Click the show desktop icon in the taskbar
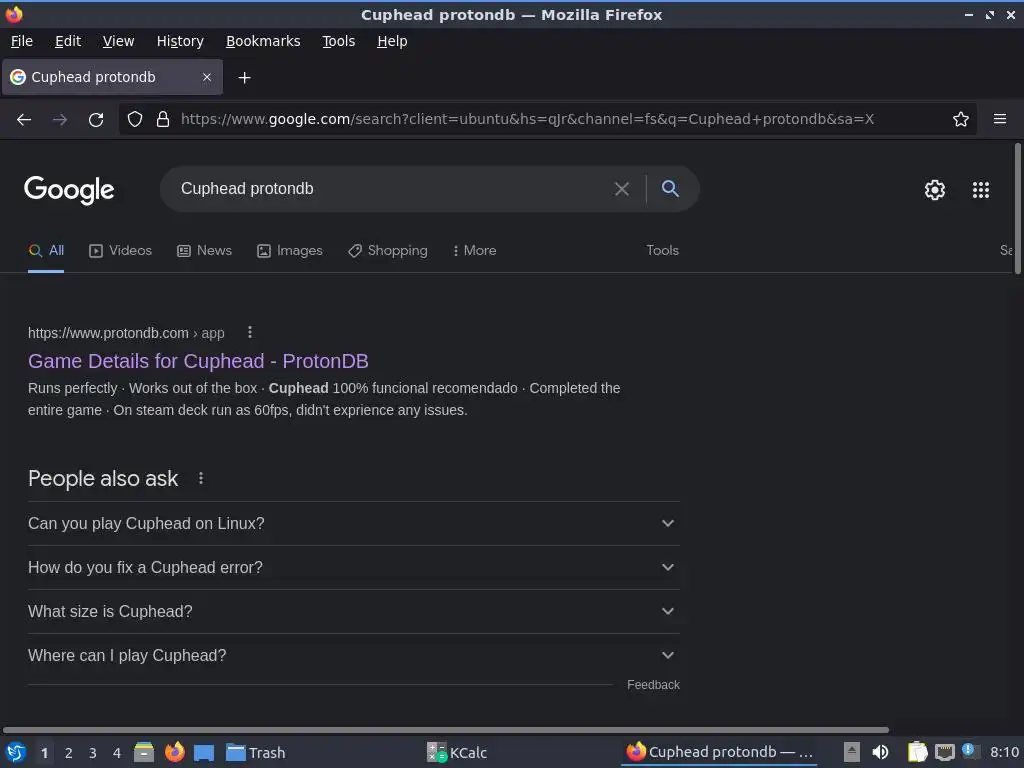 pyautogui.click(x=204, y=753)
